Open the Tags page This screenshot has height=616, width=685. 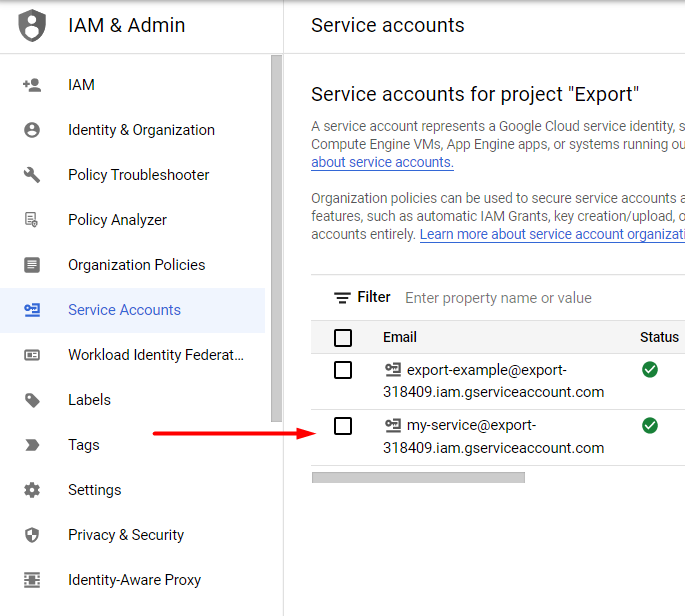click(x=132, y=445)
